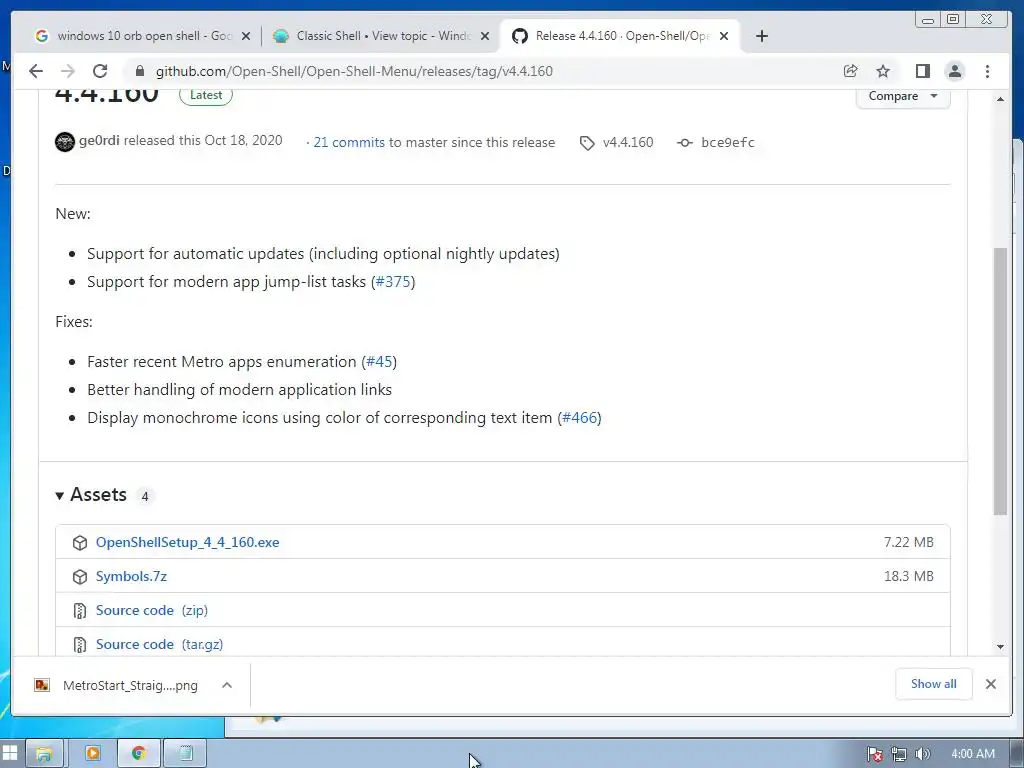Click the package icon beside OpenShellSetup exe
The height and width of the screenshot is (768, 1024).
tap(80, 543)
